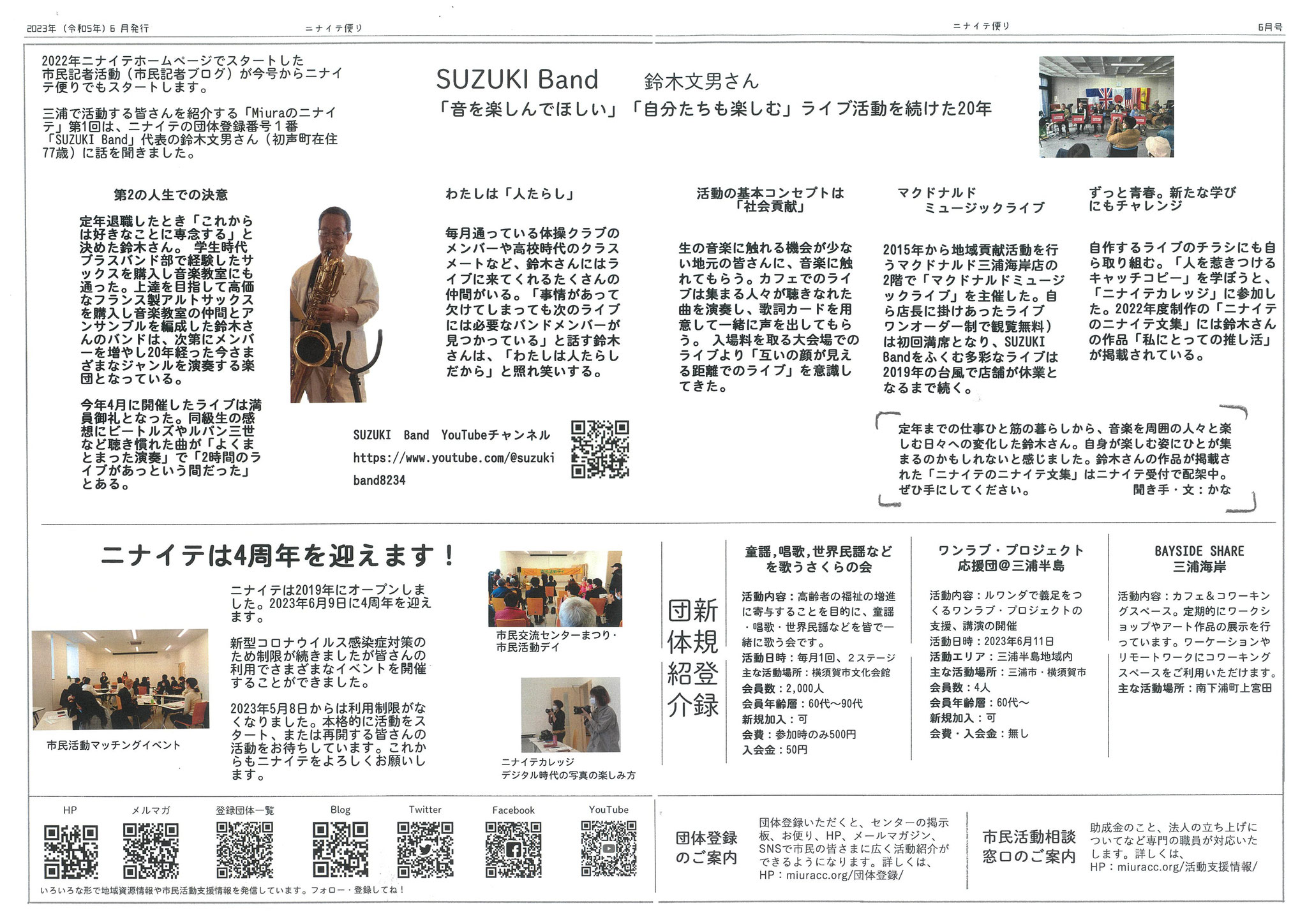Click the 会費：参加時のみ500円 line
Screen dimensions: 1307x924
pos(799,734)
